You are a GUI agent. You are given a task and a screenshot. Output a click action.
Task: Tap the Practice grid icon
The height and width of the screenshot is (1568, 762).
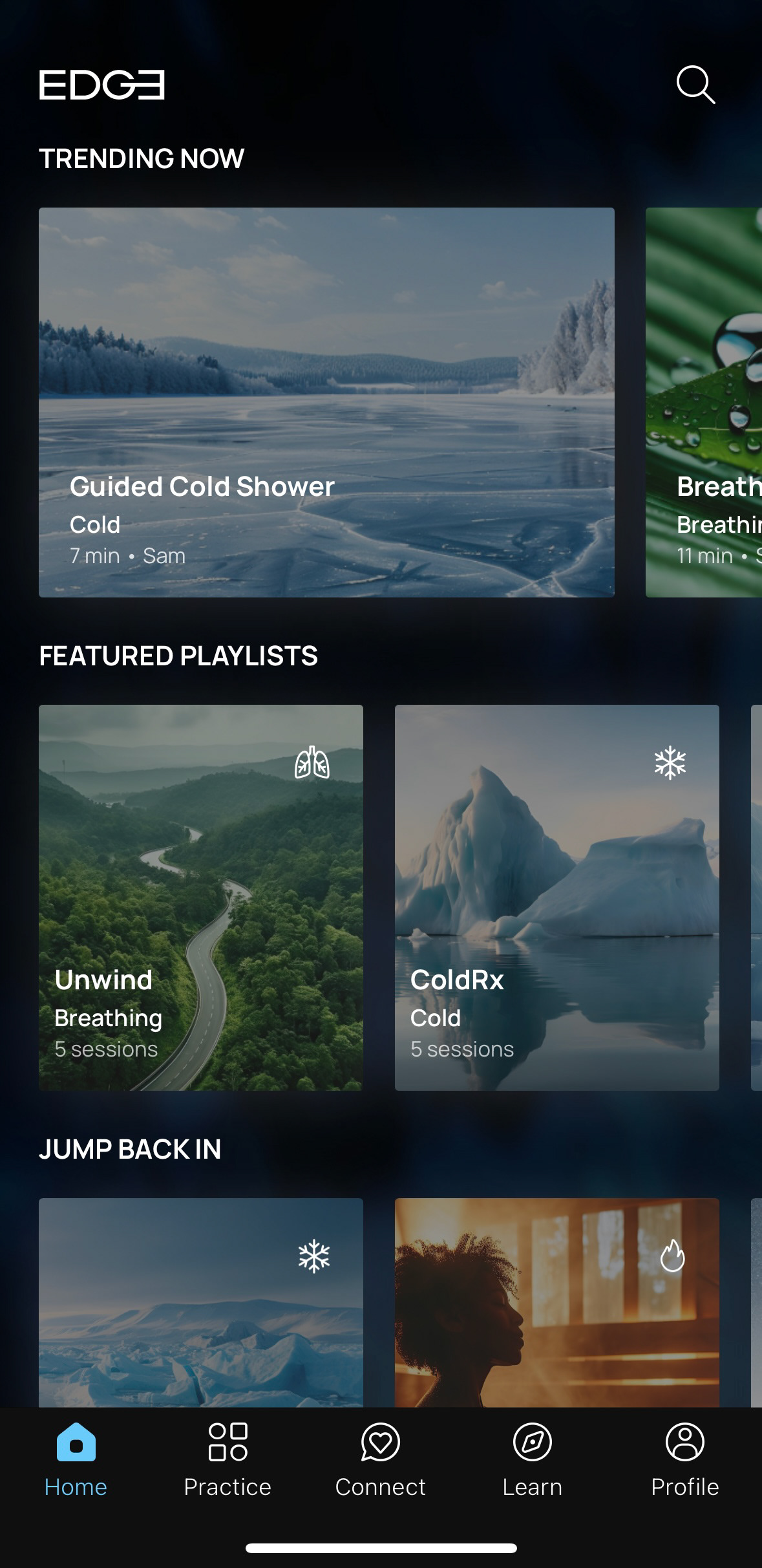(228, 1442)
